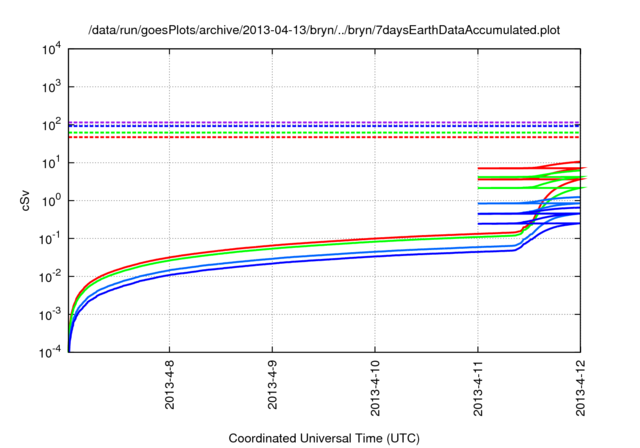Click the 10^4 y-axis tick label

[x=50, y=49]
